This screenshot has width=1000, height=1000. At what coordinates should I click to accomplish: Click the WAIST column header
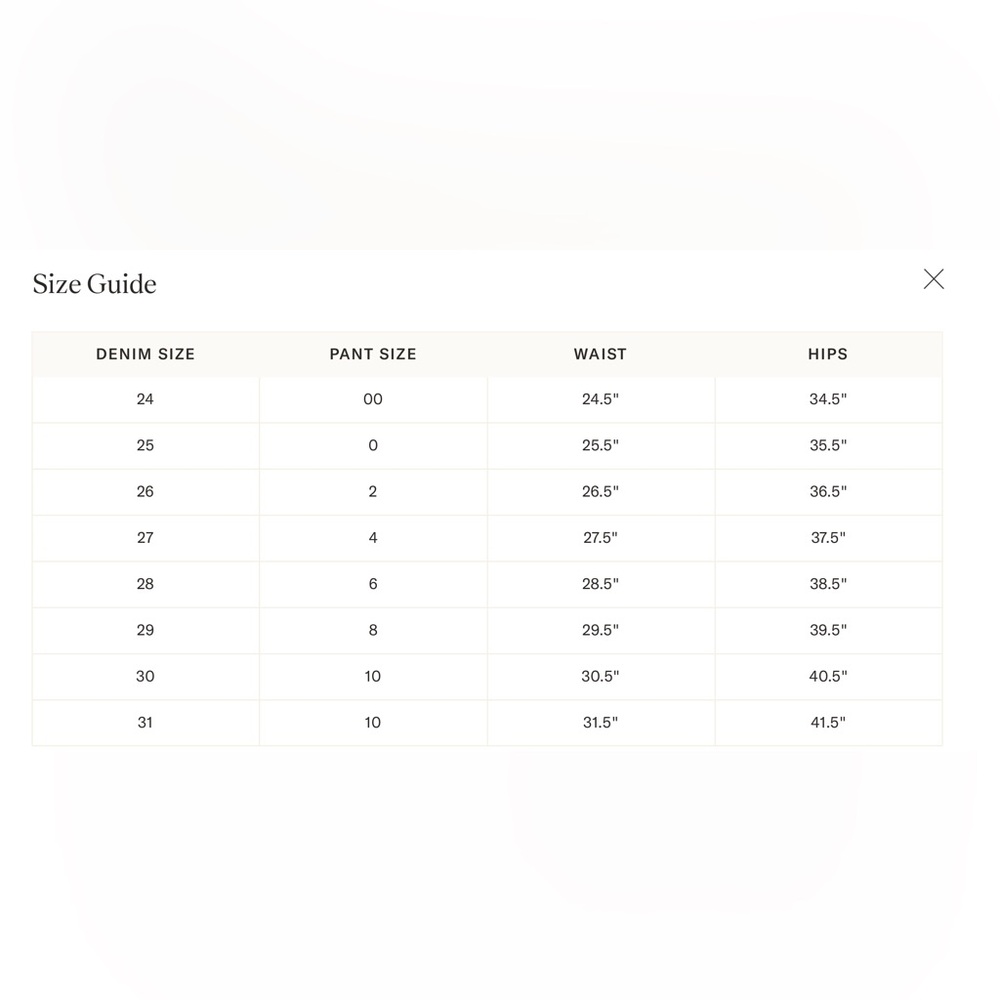click(600, 354)
